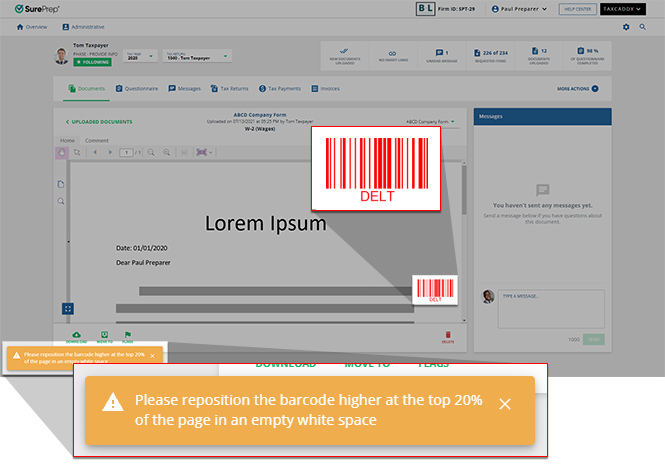Select the selection pointer tool
This screenshot has height=464, width=665.
click(x=77, y=152)
